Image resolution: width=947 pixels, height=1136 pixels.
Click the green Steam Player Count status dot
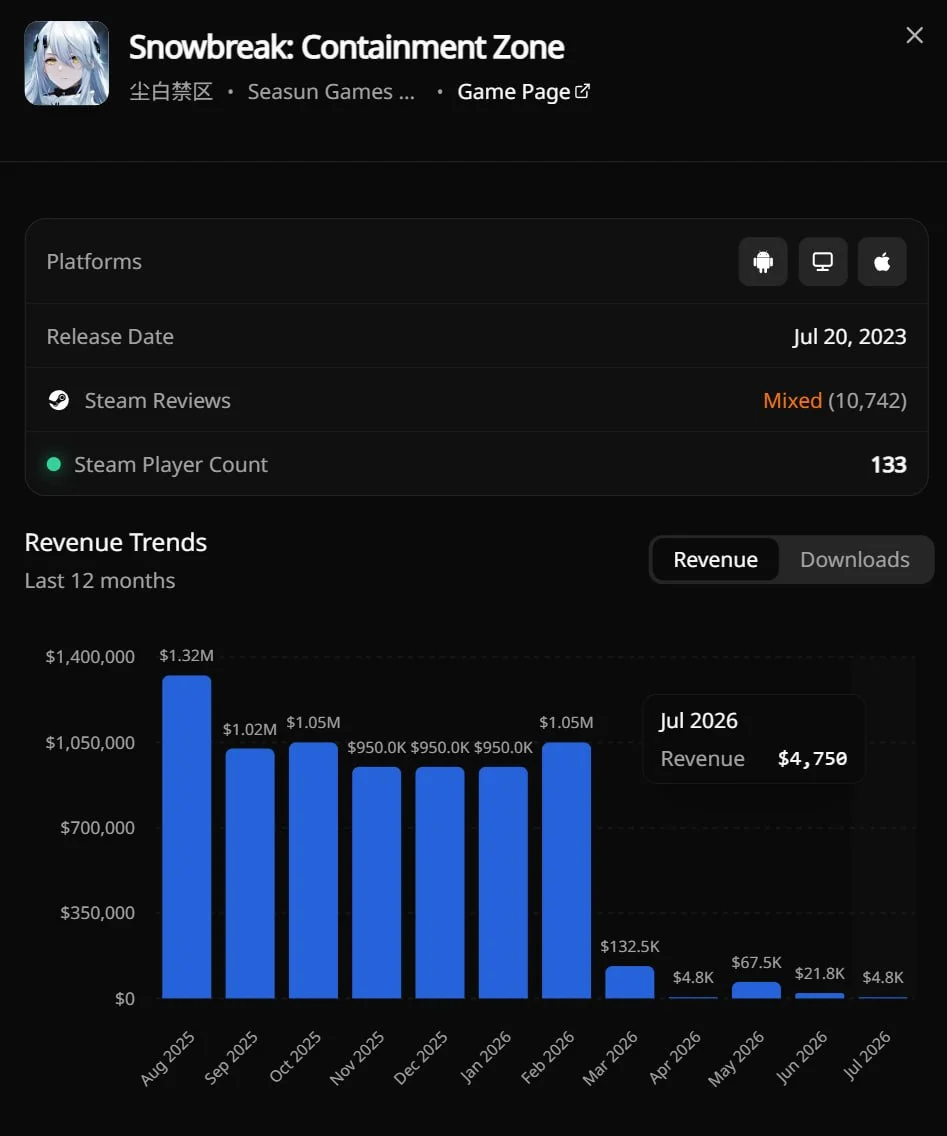point(54,464)
